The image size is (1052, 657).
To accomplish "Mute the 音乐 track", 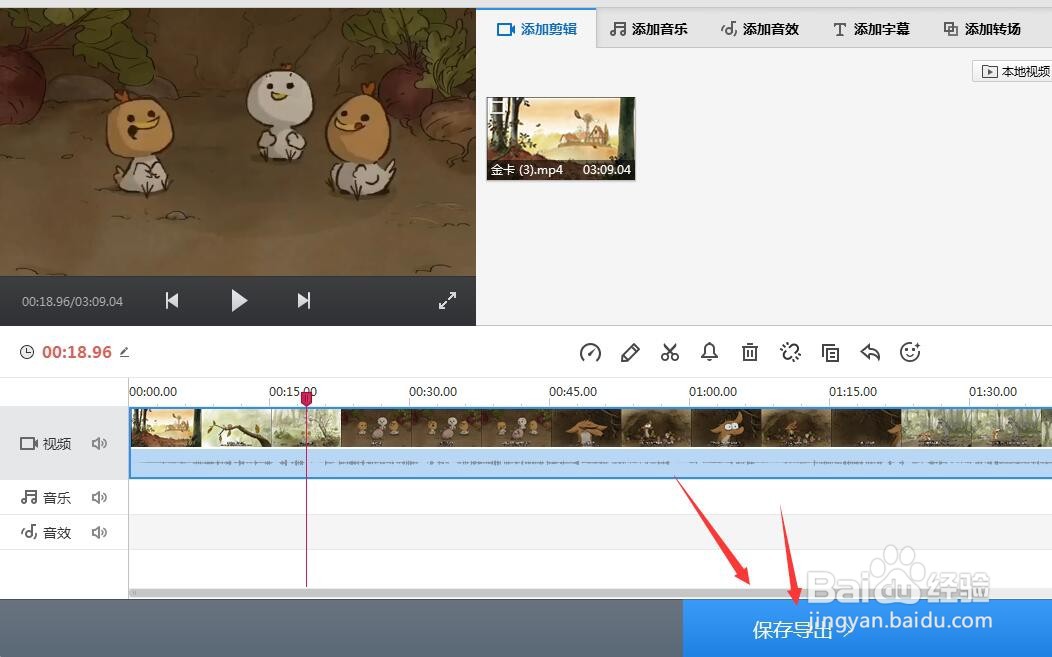I will [99, 497].
